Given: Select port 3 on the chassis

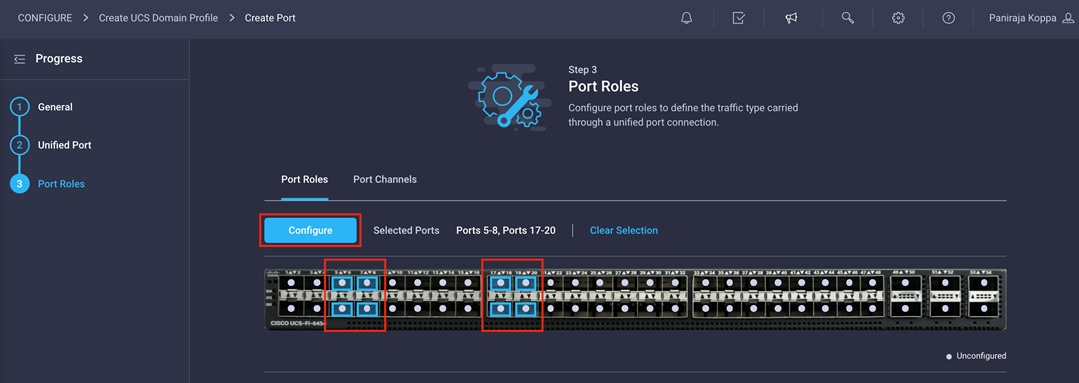Looking at the screenshot, I should (317, 283).
